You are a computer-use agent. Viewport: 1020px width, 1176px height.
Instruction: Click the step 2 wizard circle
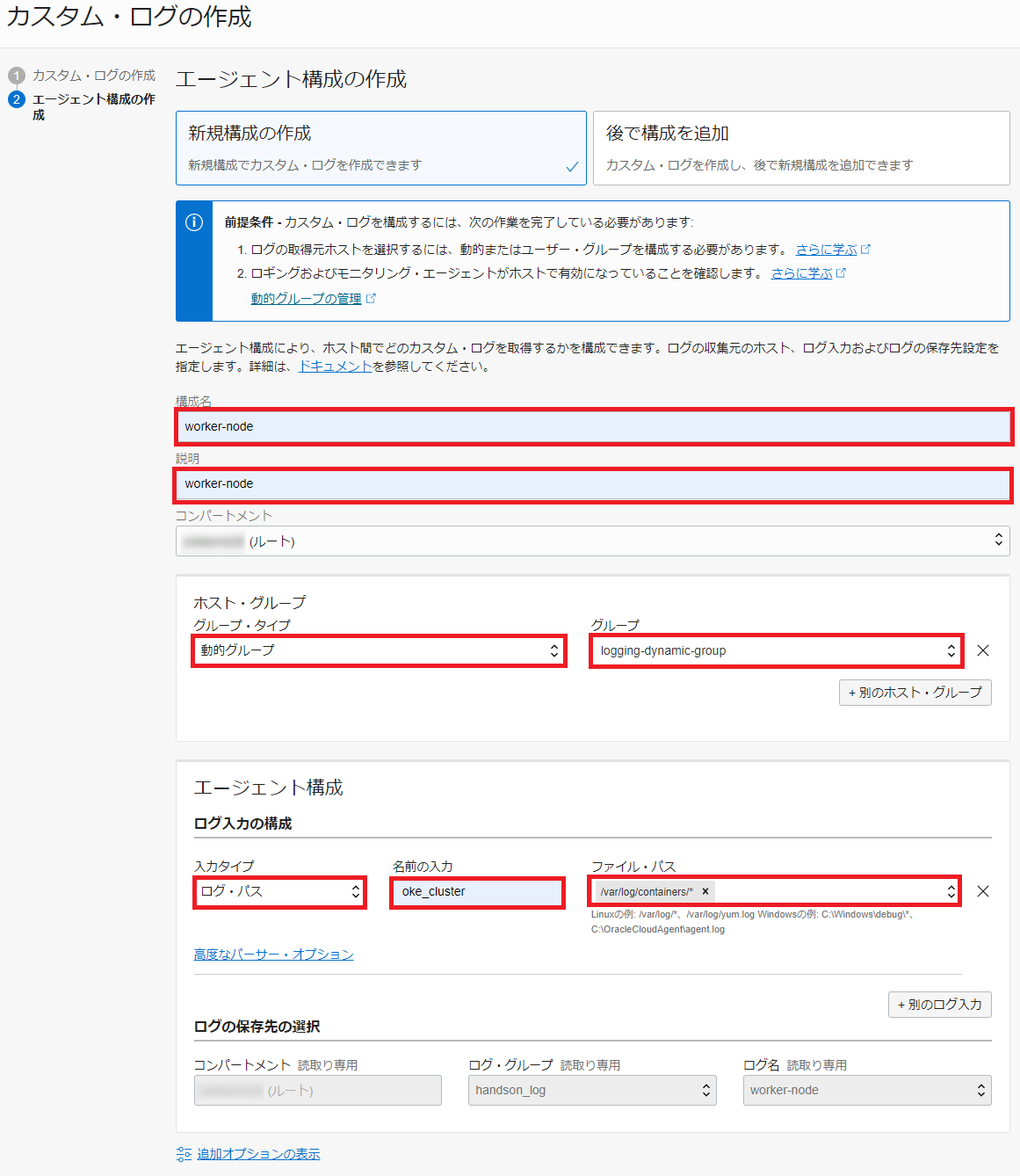16,99
